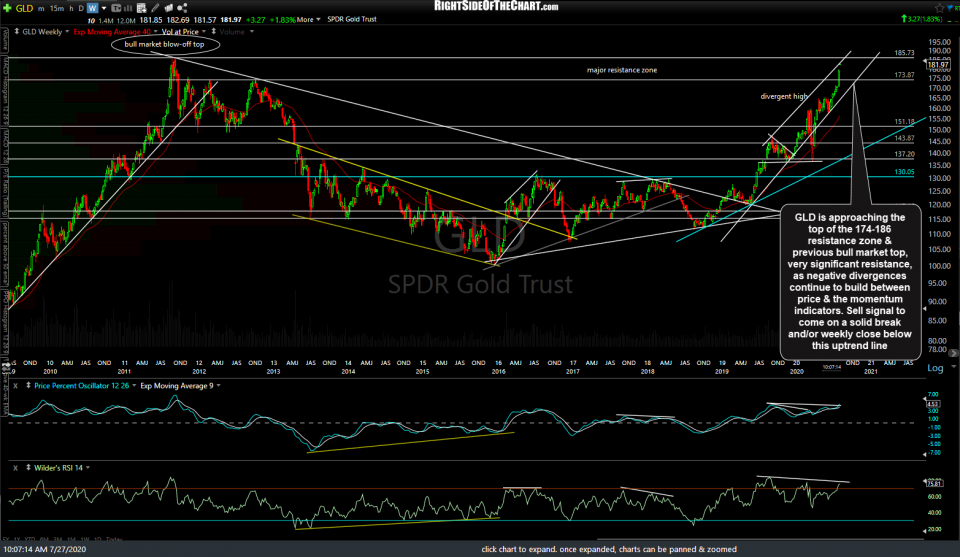Click the bar chart style icon
This screenshot has width=960, height=557.
(128, 8)
